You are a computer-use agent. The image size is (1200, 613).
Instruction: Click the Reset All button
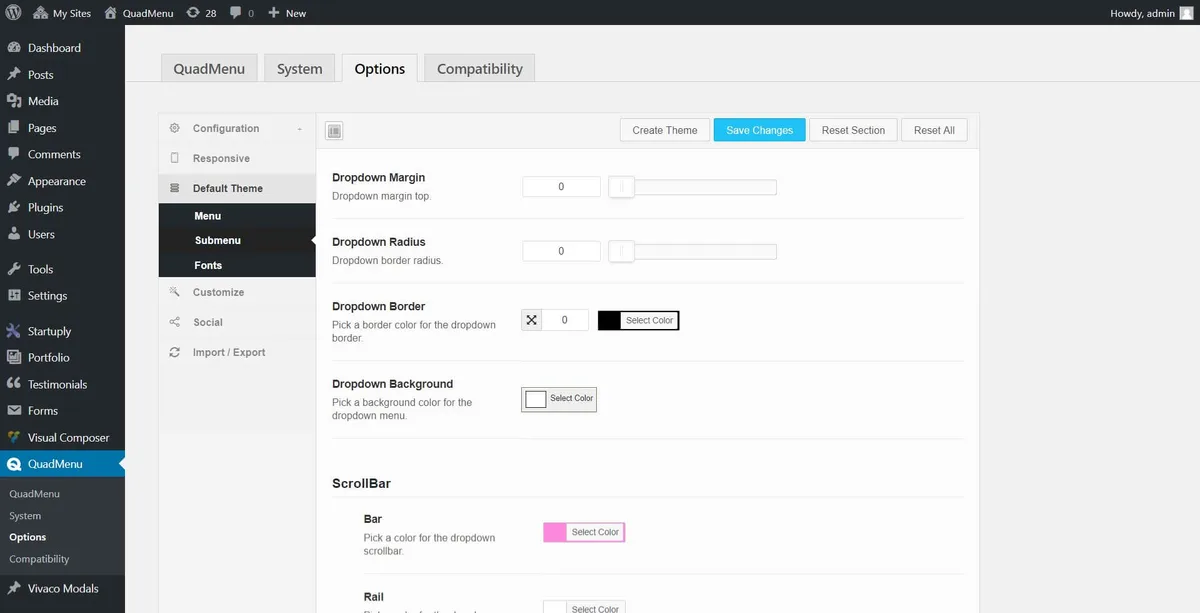[x=934, y=130]
